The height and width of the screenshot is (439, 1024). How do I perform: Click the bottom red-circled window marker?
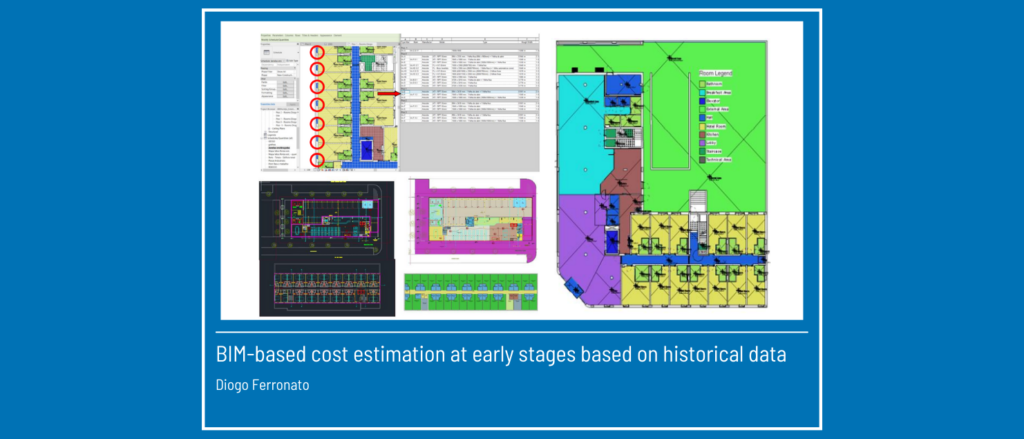click(317, 159)
